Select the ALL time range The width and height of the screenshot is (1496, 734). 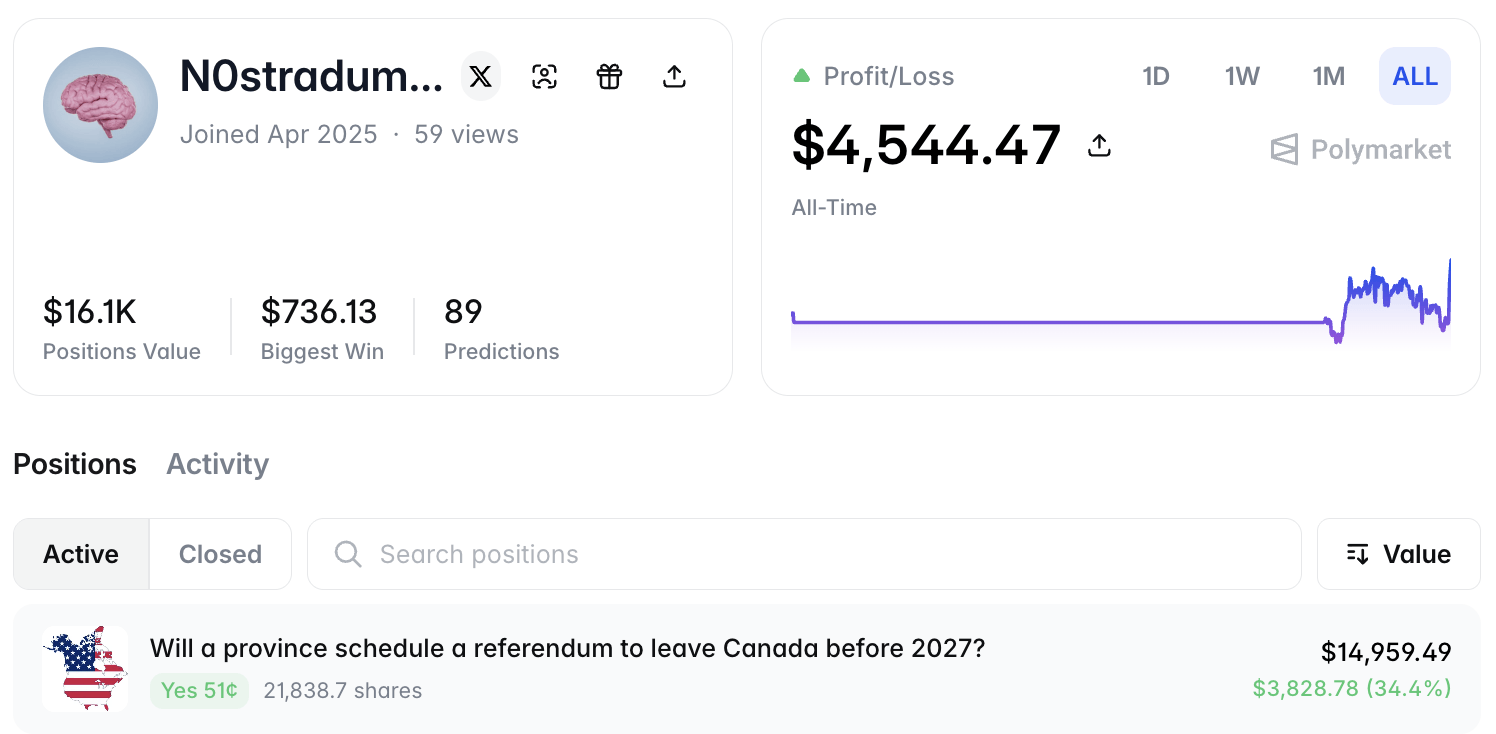(x=1414, y=77)
